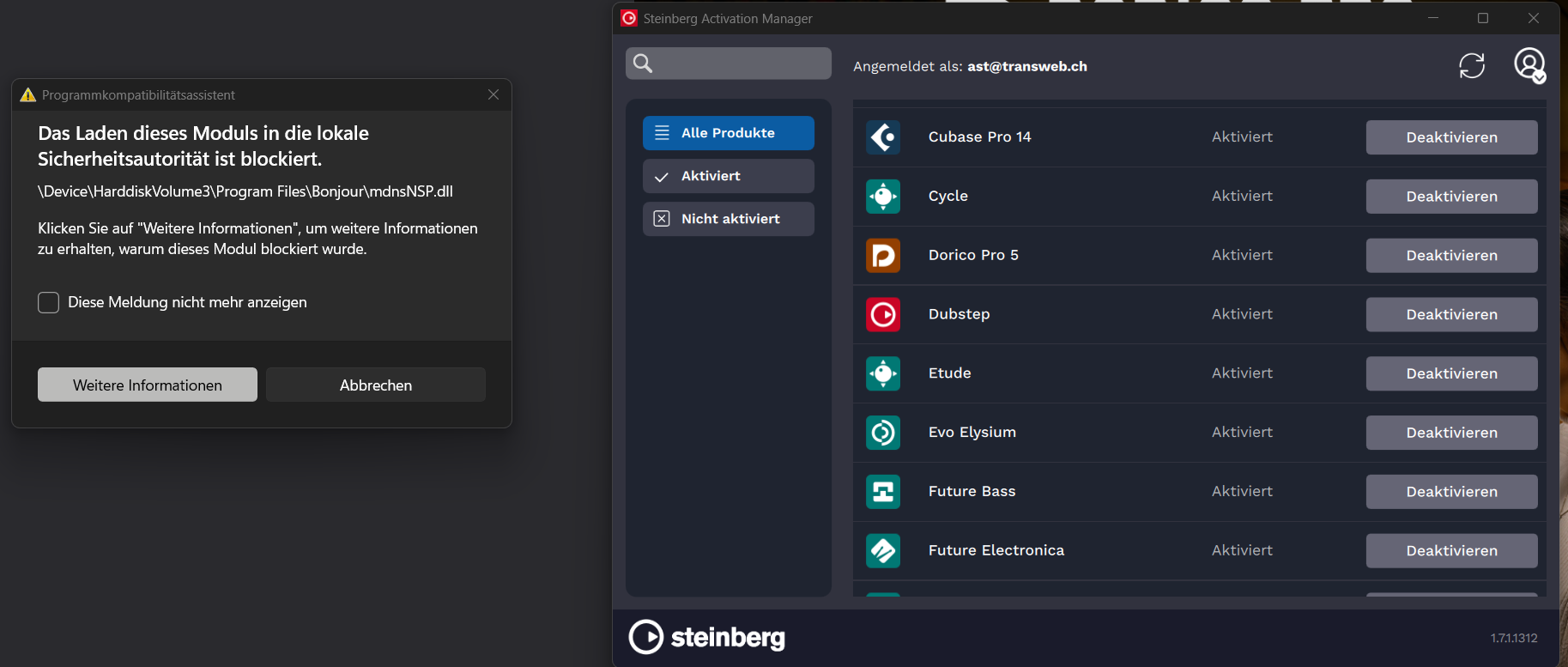This screenshot has width=1568, height=667.
Task: Click the Cubase Pro 14 product icon
Action: (x=883, y=137)
